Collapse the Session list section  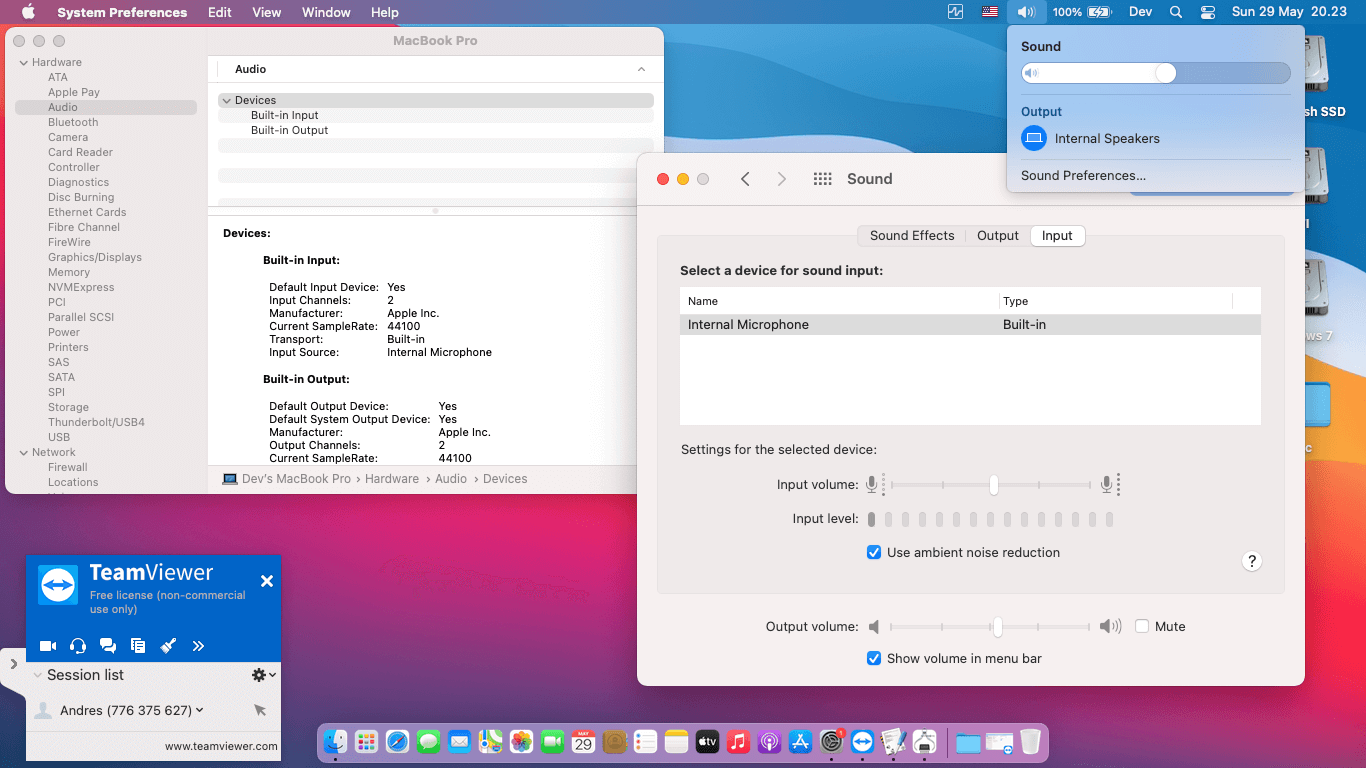pos(37,675)
